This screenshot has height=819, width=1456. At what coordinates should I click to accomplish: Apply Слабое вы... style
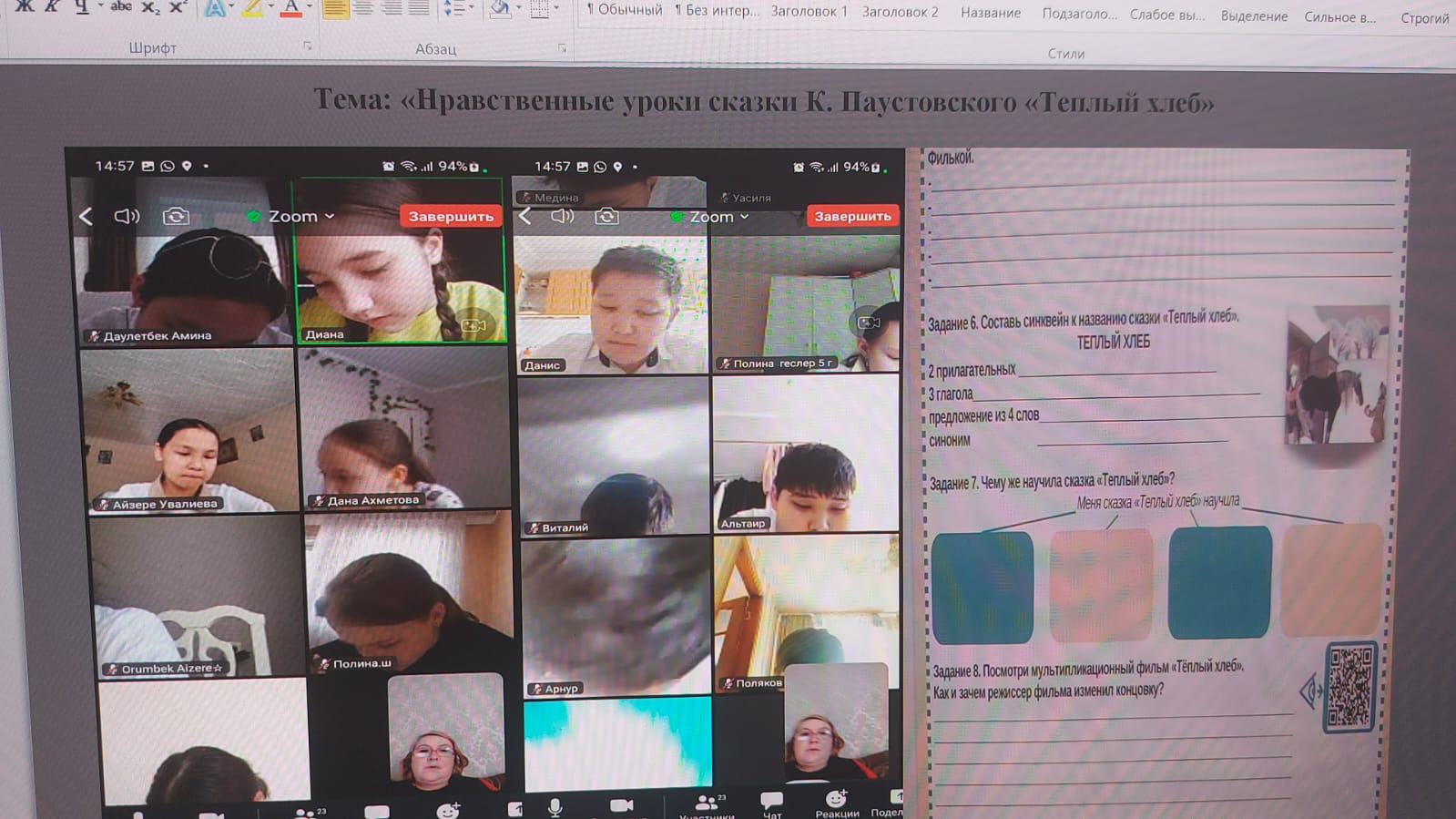(x=1166, y=15)
